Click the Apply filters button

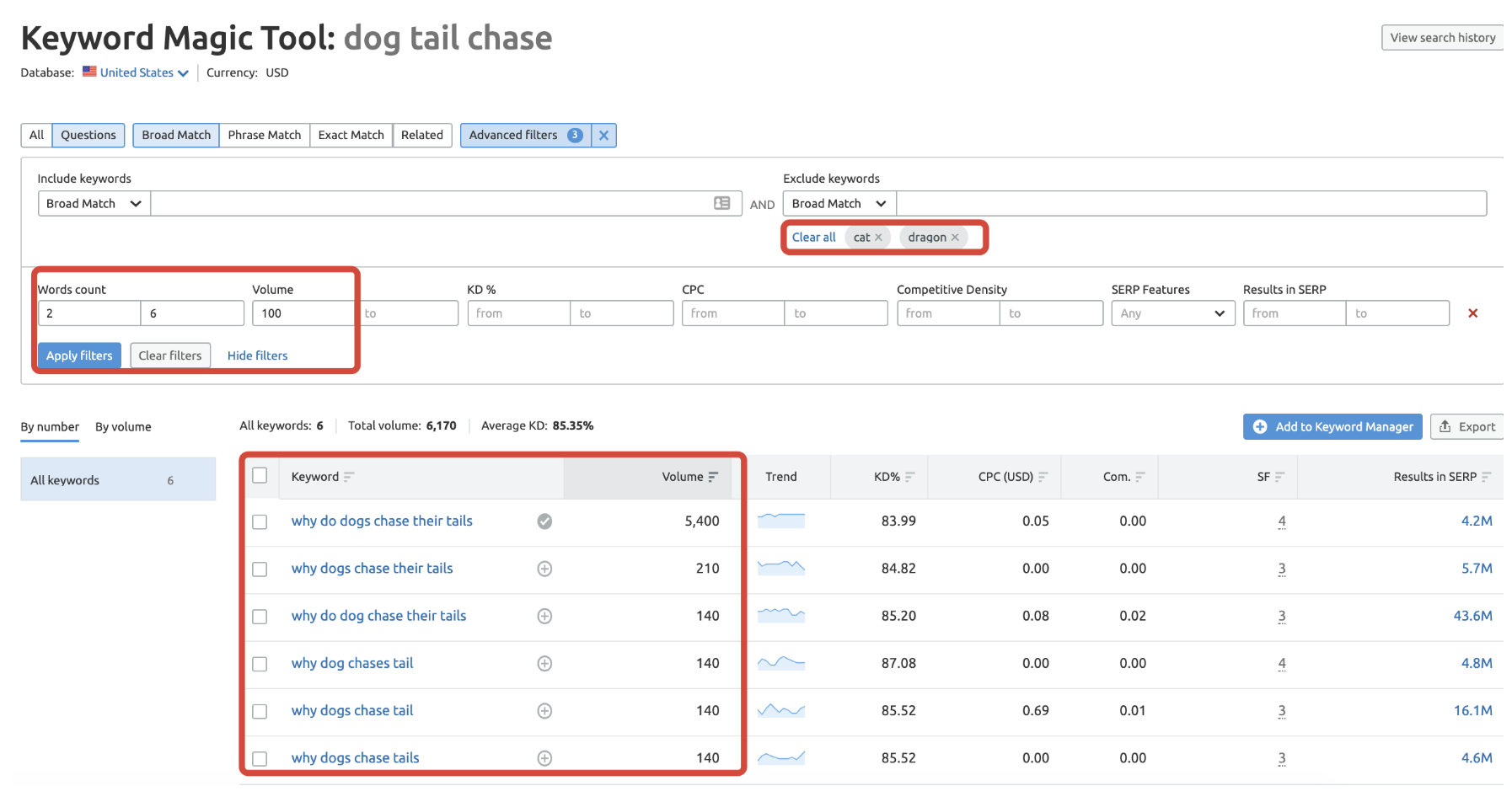pyautogui.click(x=78, y=355)
